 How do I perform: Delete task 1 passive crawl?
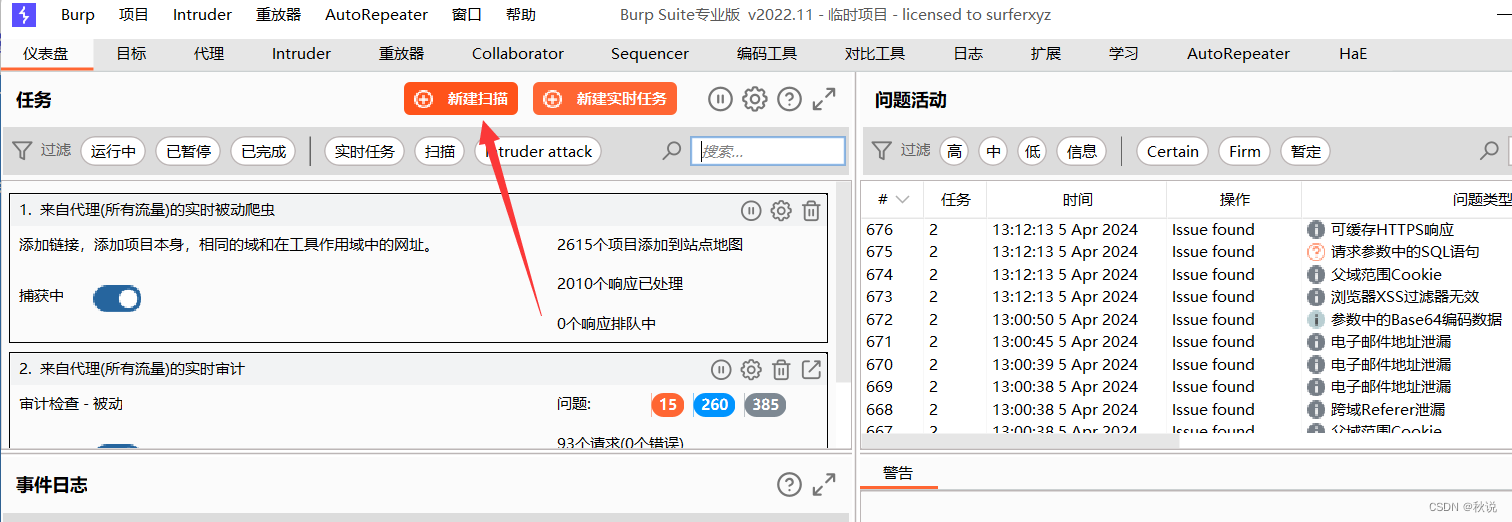pos(812,211)
